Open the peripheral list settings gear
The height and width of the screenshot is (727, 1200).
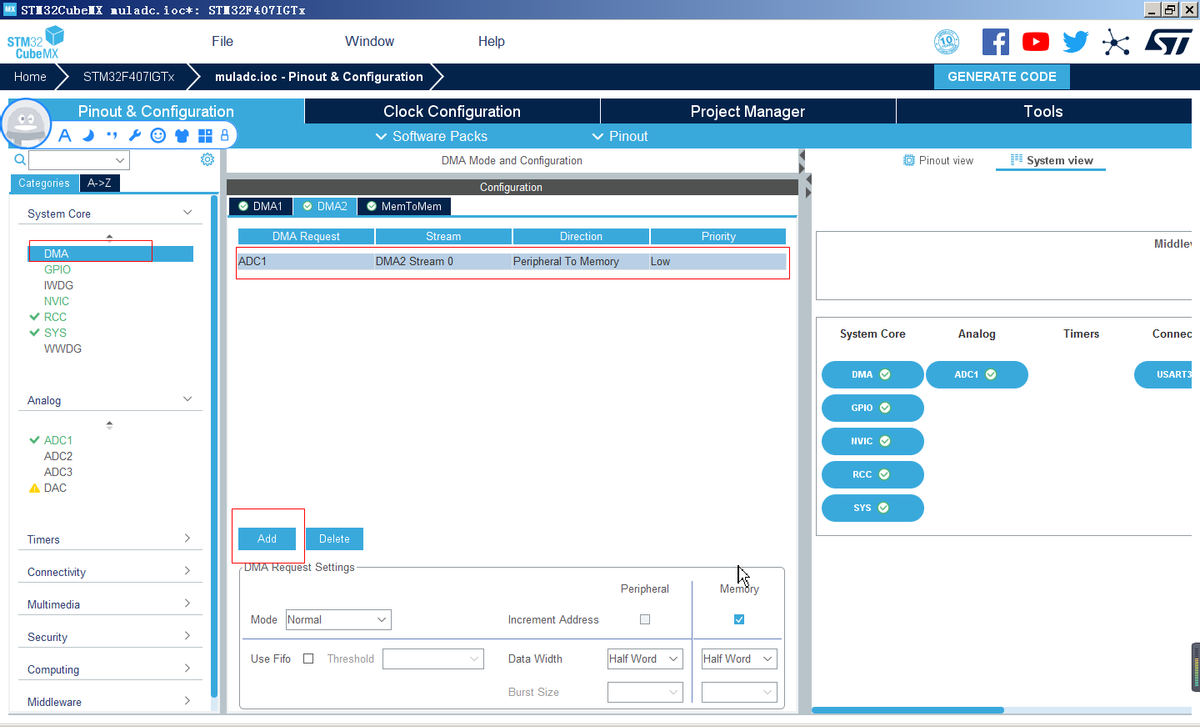(207, 160)
